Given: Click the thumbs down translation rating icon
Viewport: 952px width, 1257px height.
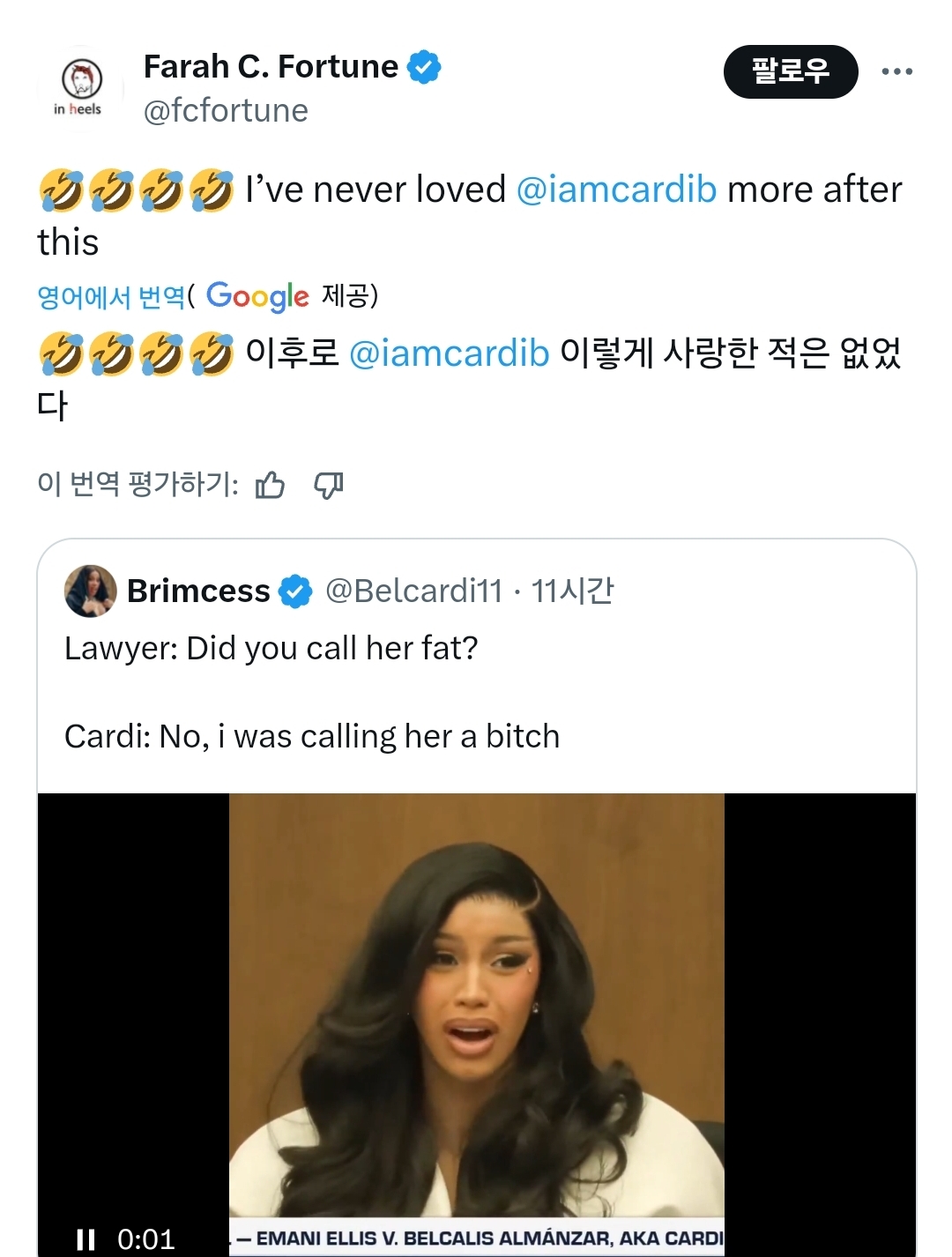Looking at the screenshot, I should point(329,485).
